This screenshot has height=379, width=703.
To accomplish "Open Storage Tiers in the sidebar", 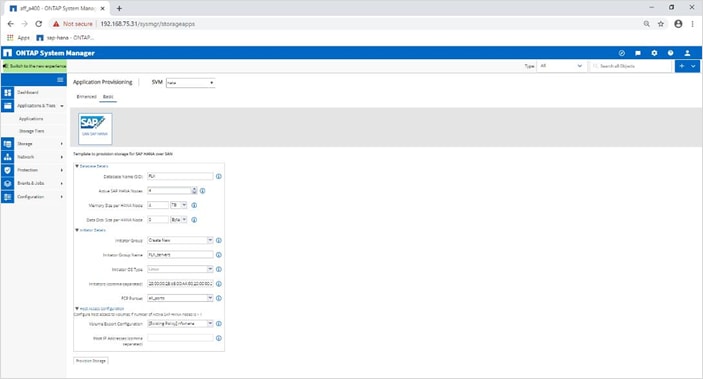I will click(x=32, y=131).
